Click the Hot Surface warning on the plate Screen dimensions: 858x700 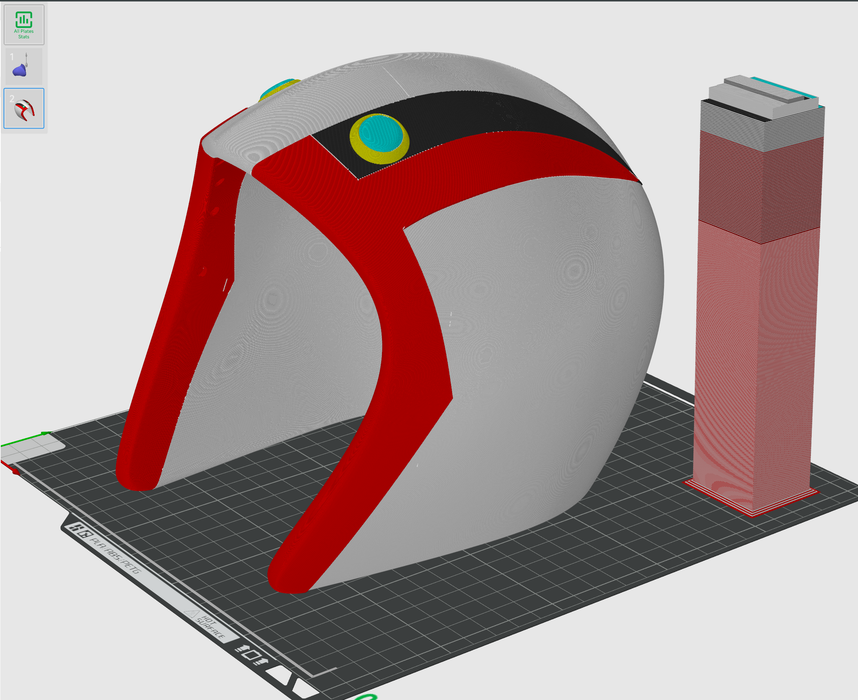pos(211,627)
